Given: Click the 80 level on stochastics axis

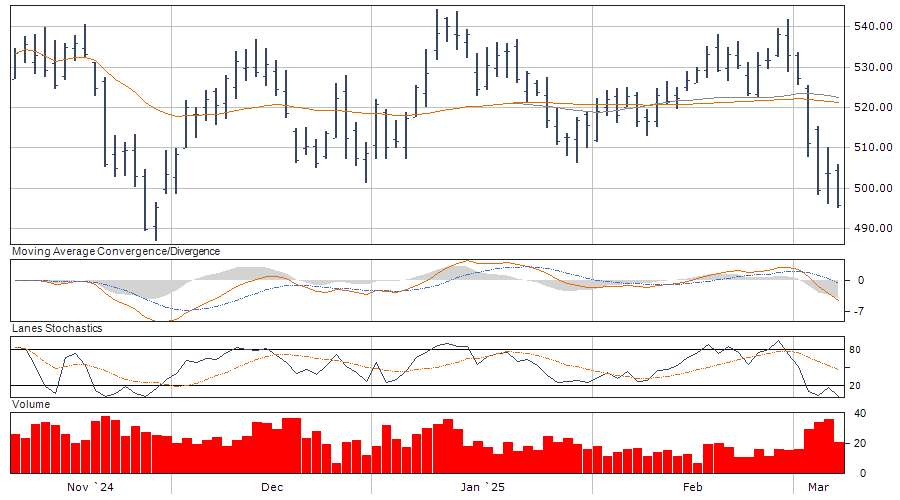Looking at the screenshot, I should pyautogui.click(x=855, y=350).
